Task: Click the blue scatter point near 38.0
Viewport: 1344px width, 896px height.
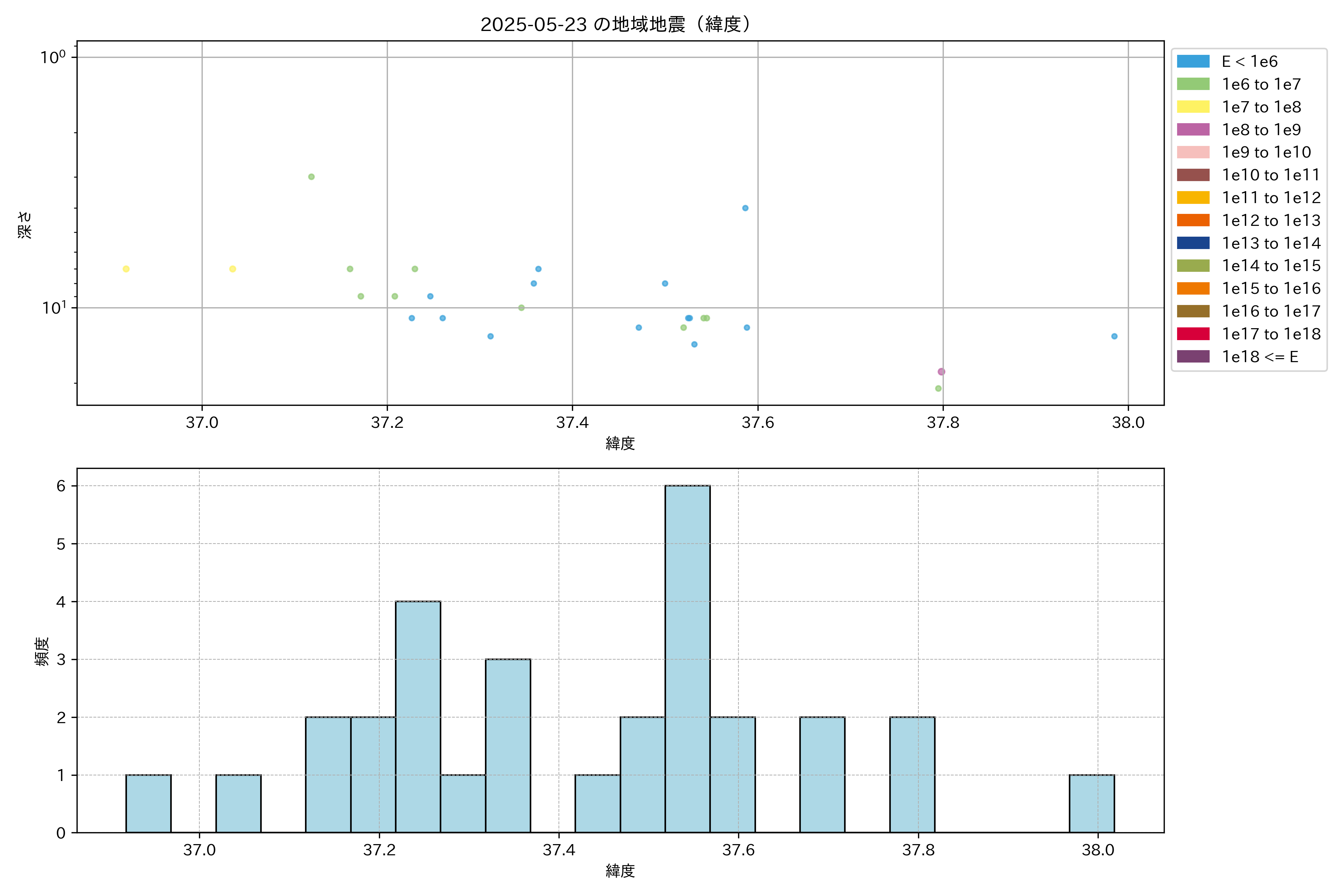Action: click(x=1114, y=337)
